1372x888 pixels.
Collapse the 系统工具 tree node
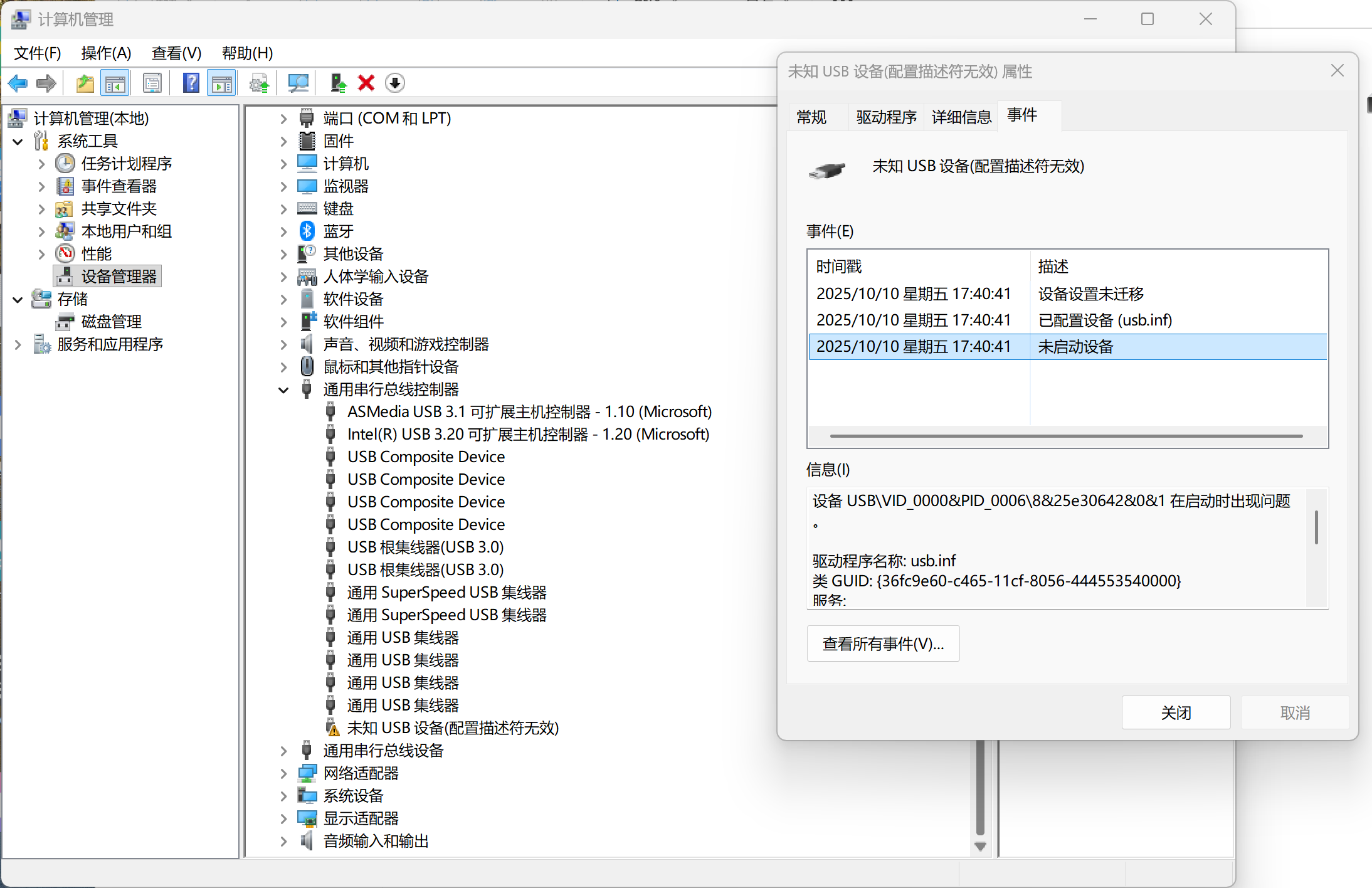coord(18,142)
